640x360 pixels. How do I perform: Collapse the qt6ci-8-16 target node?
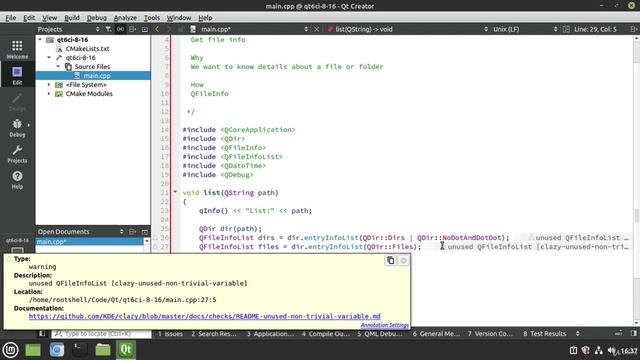(49, 58)
